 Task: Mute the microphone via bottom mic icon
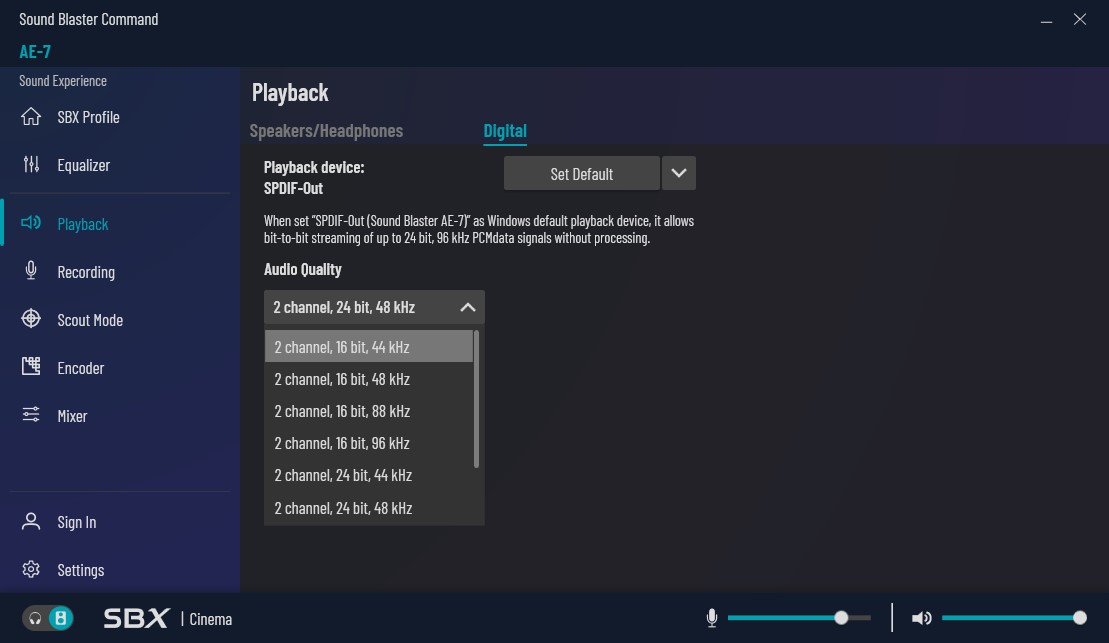click(712, 618)
